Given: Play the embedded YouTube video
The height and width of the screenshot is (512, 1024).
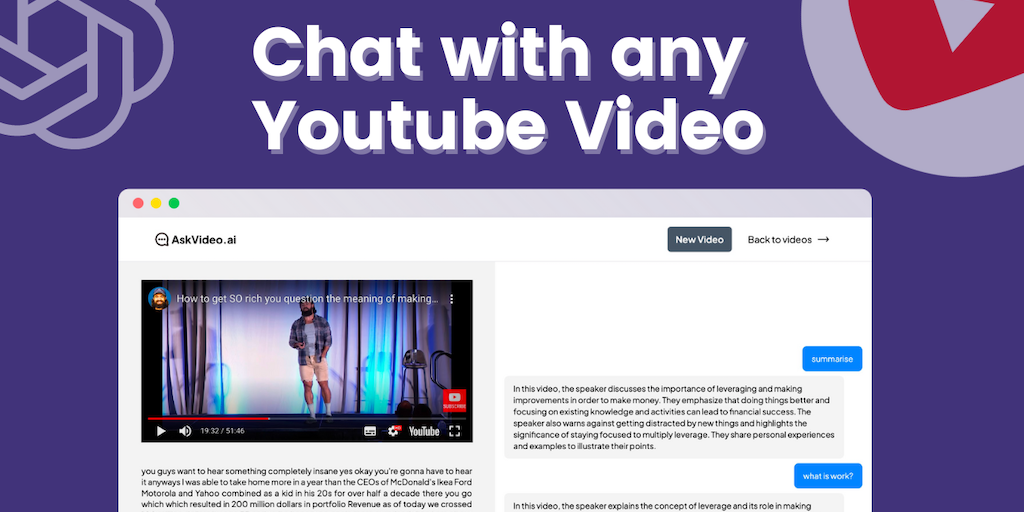Looking at the screenshot, I should pyautogui.click(x=161, y=431).
